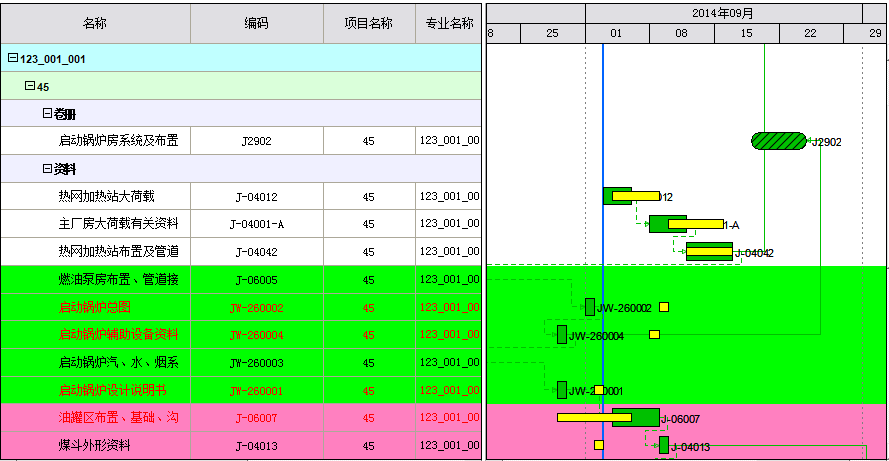Click code cell J-04001-A
This screenshot has height=461, width=889.
pos(256,224)
